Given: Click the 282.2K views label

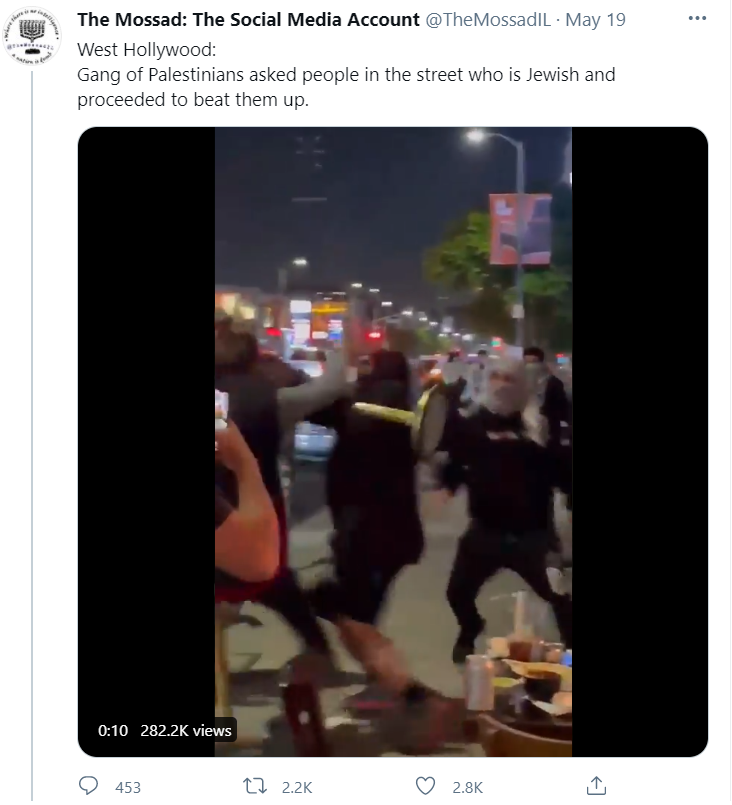Looking at the screenshot, I should pos(186,730).
